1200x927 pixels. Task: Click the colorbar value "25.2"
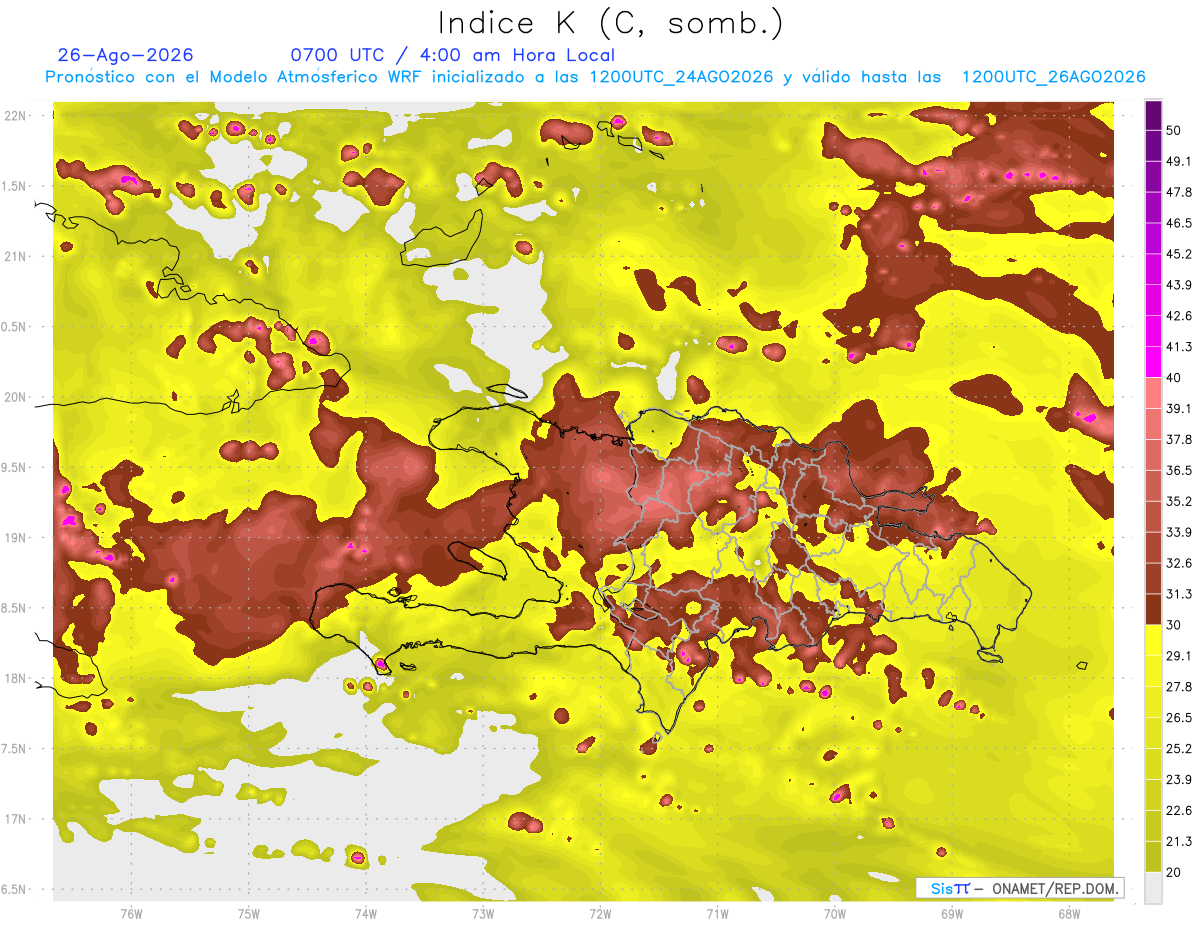[x=1179, y=749]
